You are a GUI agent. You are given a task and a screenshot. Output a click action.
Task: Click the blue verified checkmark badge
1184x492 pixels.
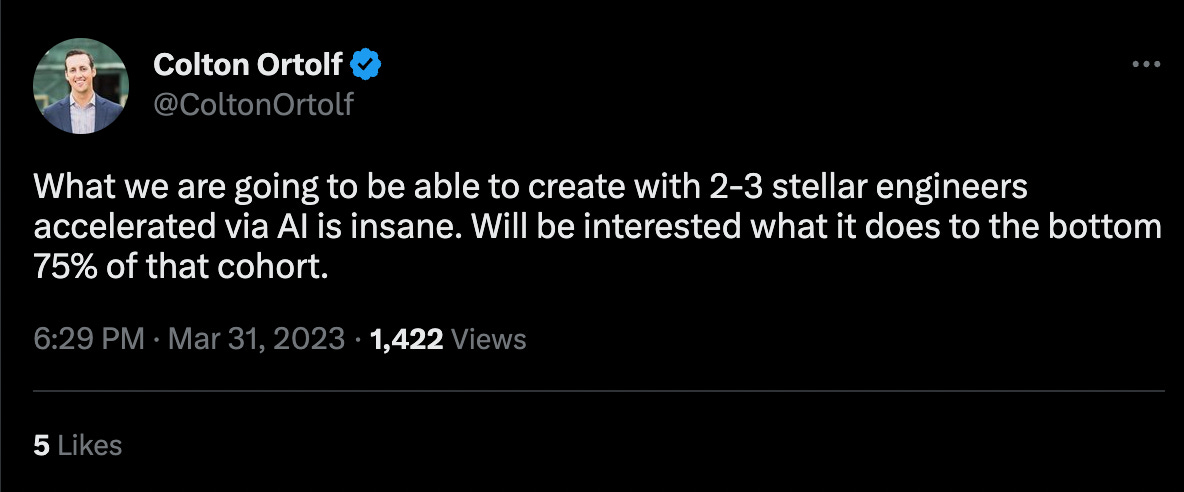(366, 66)
